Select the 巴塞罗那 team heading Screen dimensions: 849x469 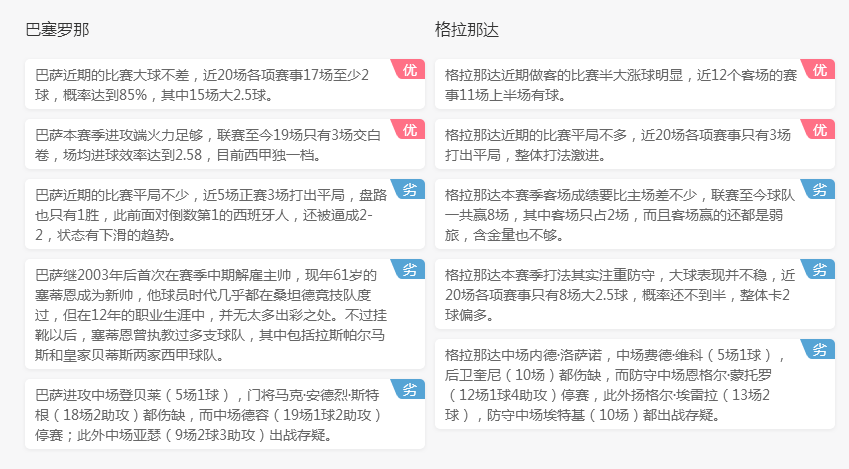pos(57,29)
